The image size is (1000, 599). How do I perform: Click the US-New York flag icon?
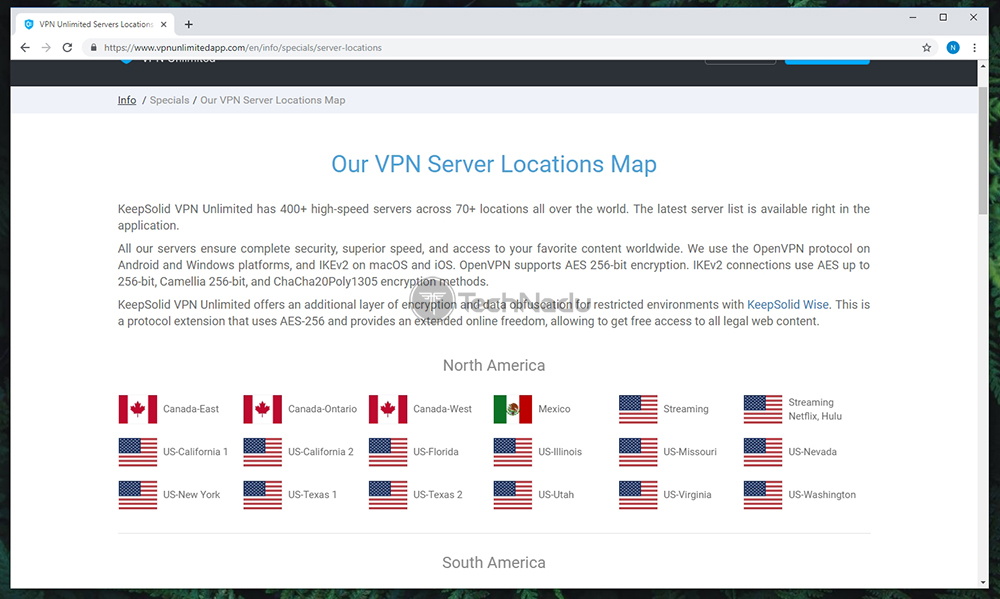138,494
